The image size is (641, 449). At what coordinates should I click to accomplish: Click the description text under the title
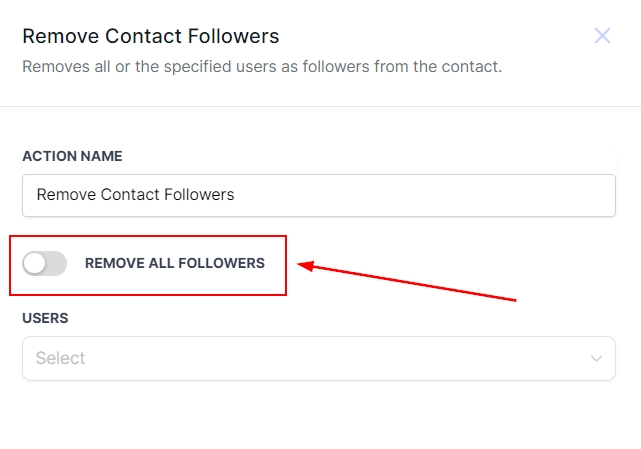click(262, 67)
